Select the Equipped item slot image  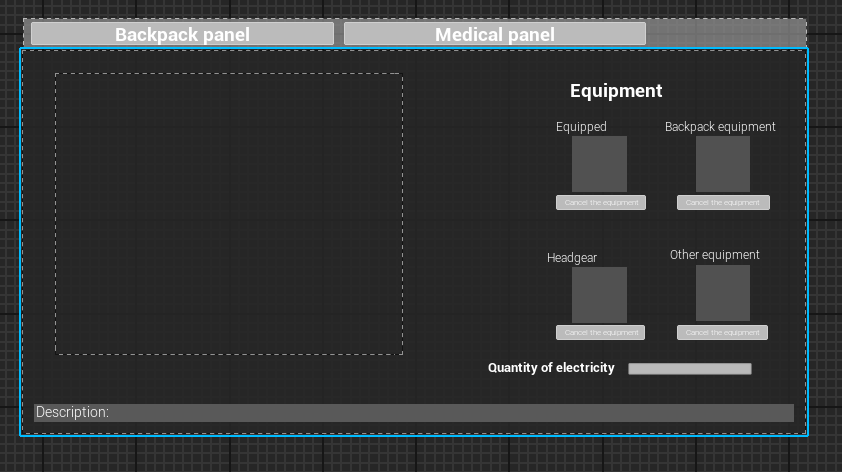[599, 164]
